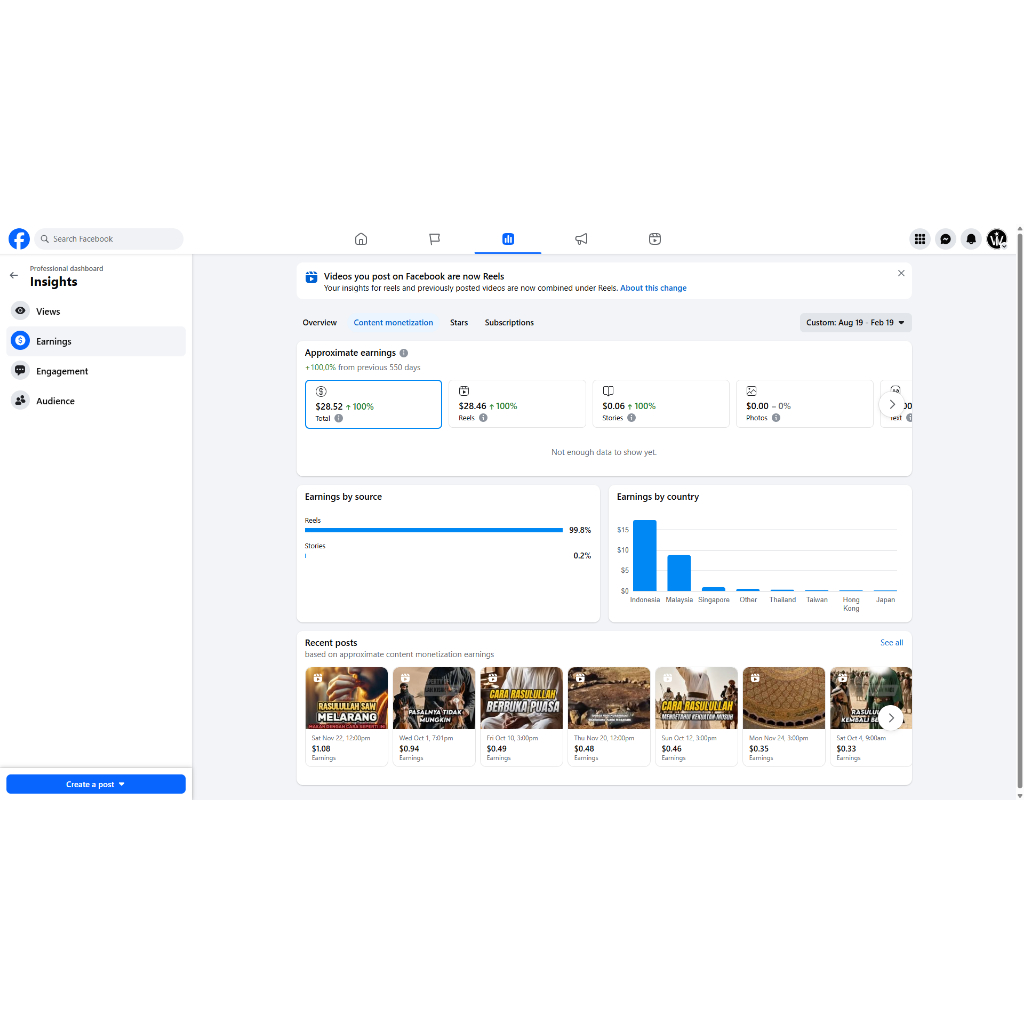1024x1024 pixels.
Task: Click info icon beside Approximate earnings
Action: click(404, 353)
